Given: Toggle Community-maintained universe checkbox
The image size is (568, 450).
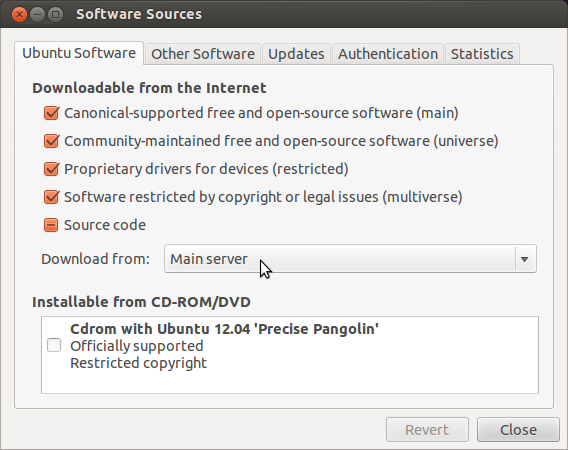Looking at the screenshot, I should (x=51, y=141).
